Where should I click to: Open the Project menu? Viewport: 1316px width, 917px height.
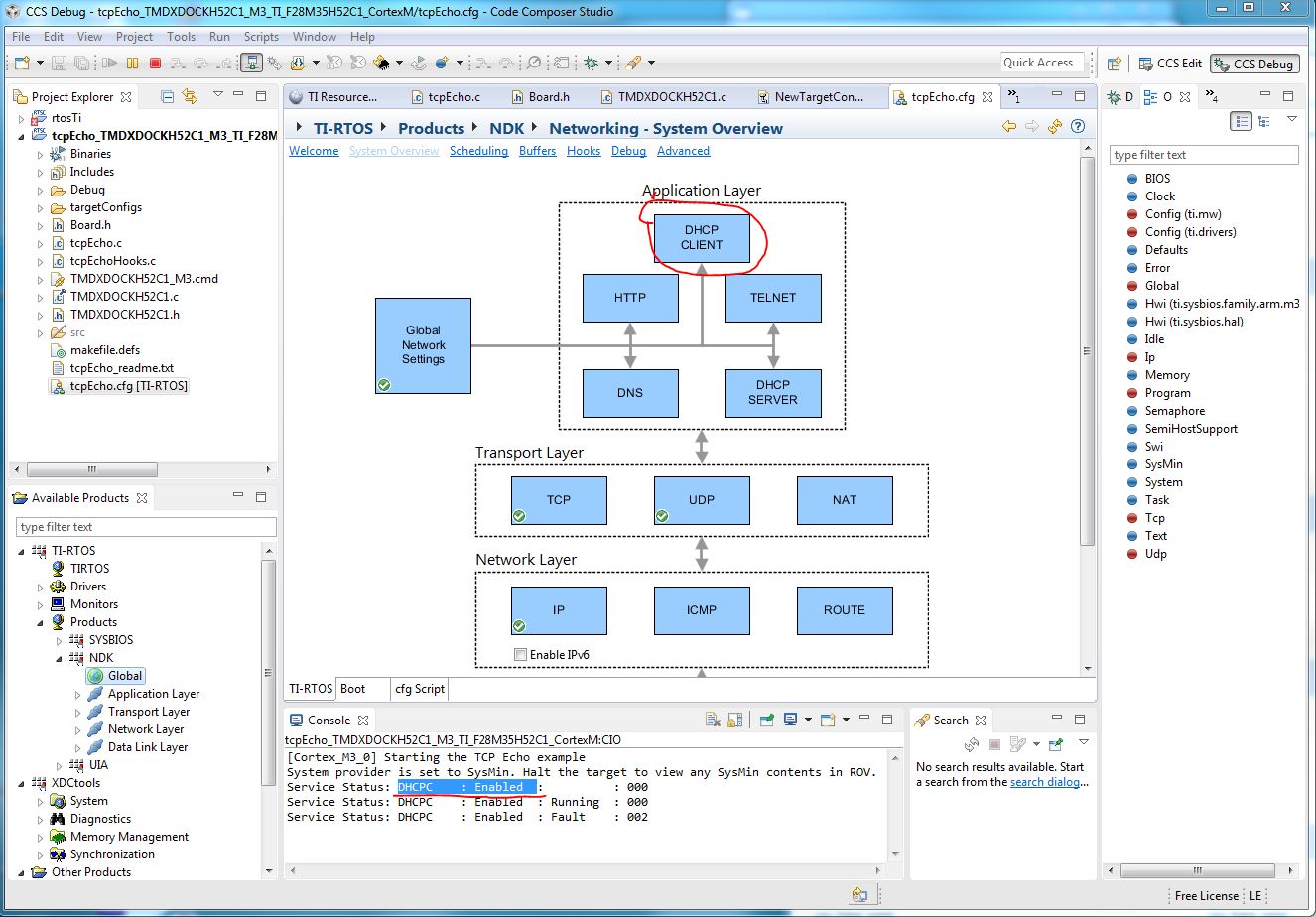[134, 37]
